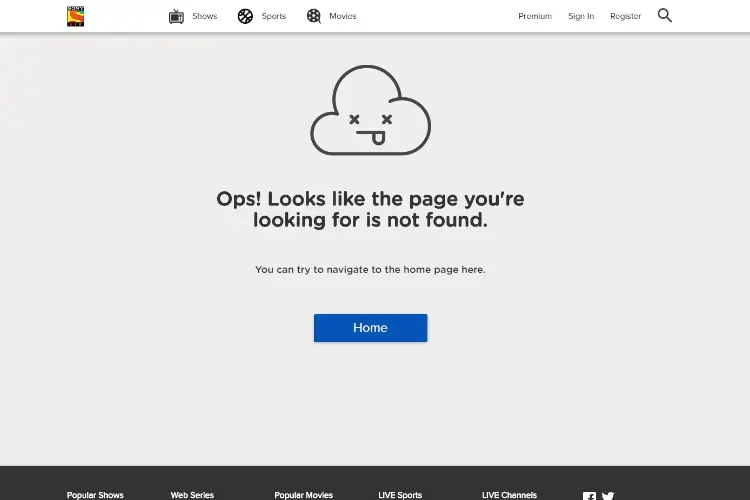Open the Movies menu item
The width and height of the screenshot is (750, 500).
pos(343,16)
